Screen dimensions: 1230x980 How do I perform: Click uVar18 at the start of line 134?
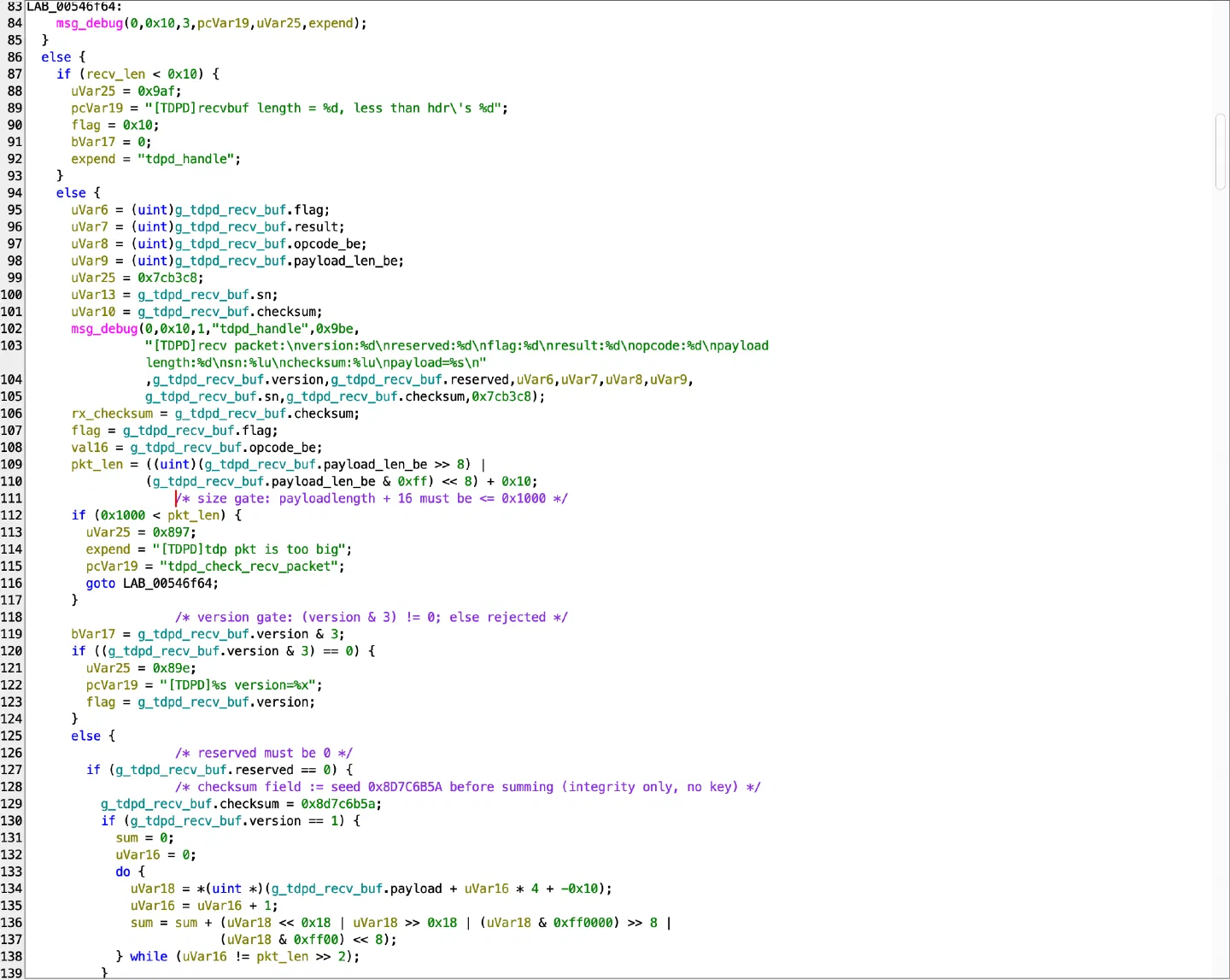[x=152, y=889]
